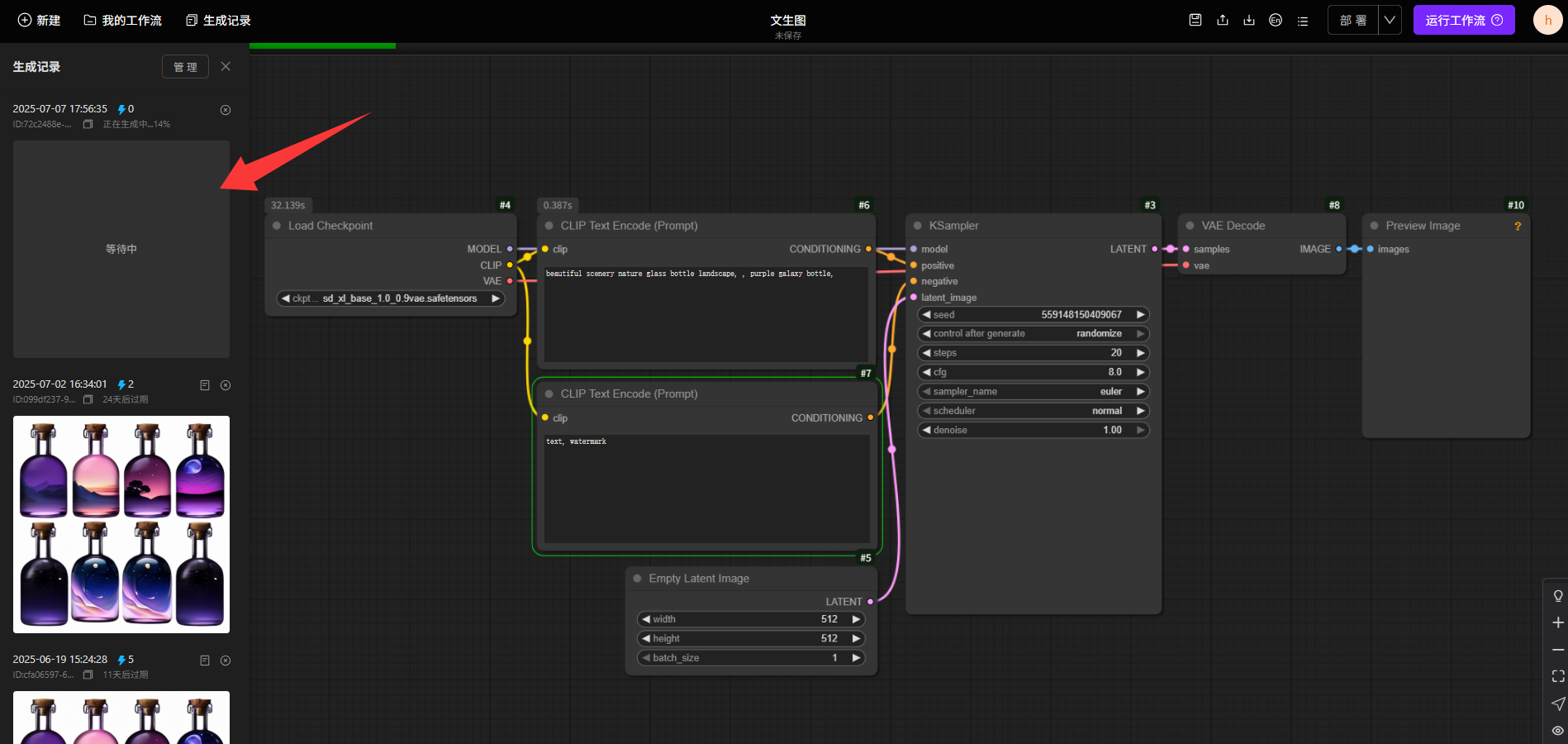Click the save workflow floppy disk icon

coord(1195,20)
